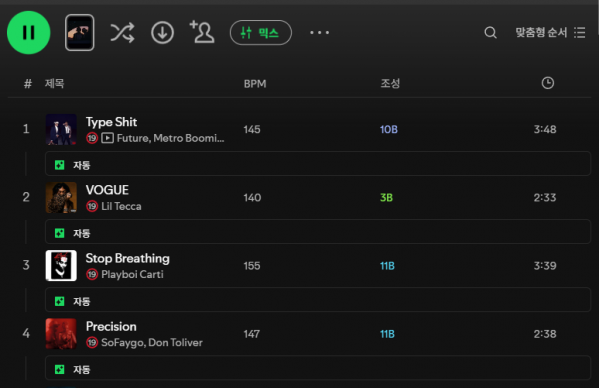The image size is (599, 388).
Task: Pause playback with the green button
Action: (x=29, y=32)
